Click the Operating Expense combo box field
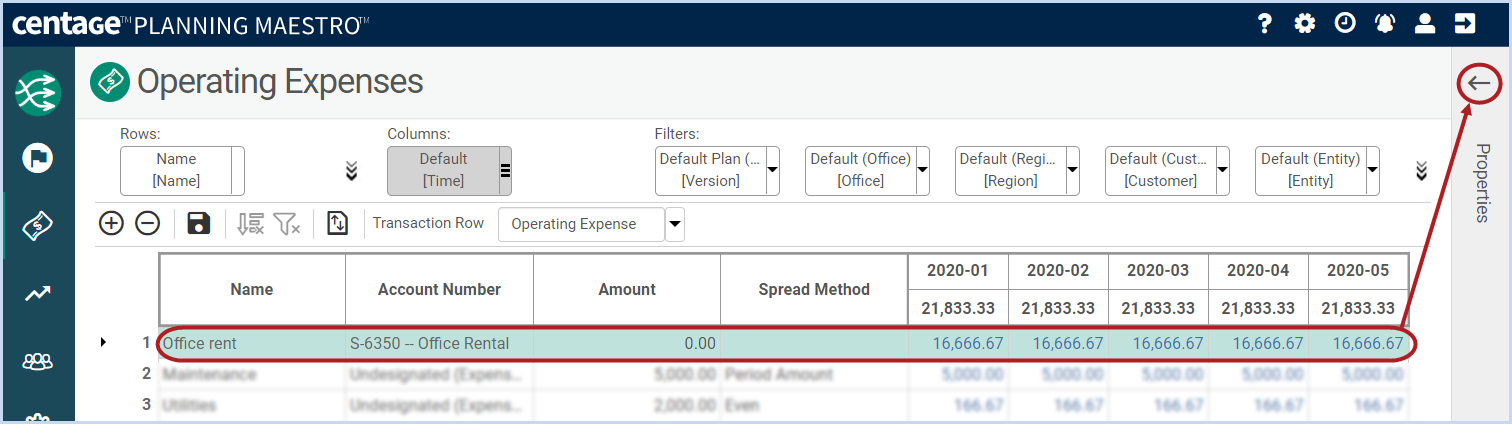Image resolution: width=1512 pixels, height=424 pixels. click(582, 224)
